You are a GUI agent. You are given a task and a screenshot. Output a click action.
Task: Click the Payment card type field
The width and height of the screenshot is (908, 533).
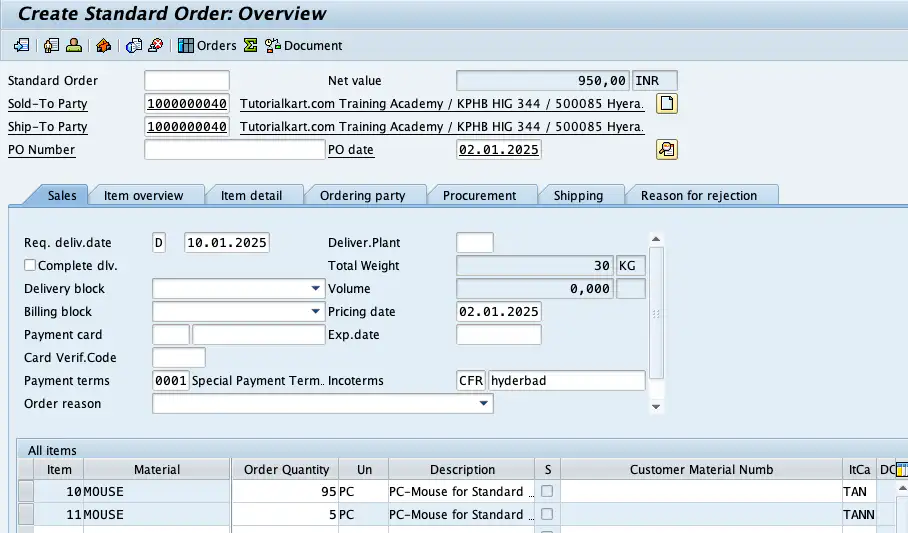[171, 334]
